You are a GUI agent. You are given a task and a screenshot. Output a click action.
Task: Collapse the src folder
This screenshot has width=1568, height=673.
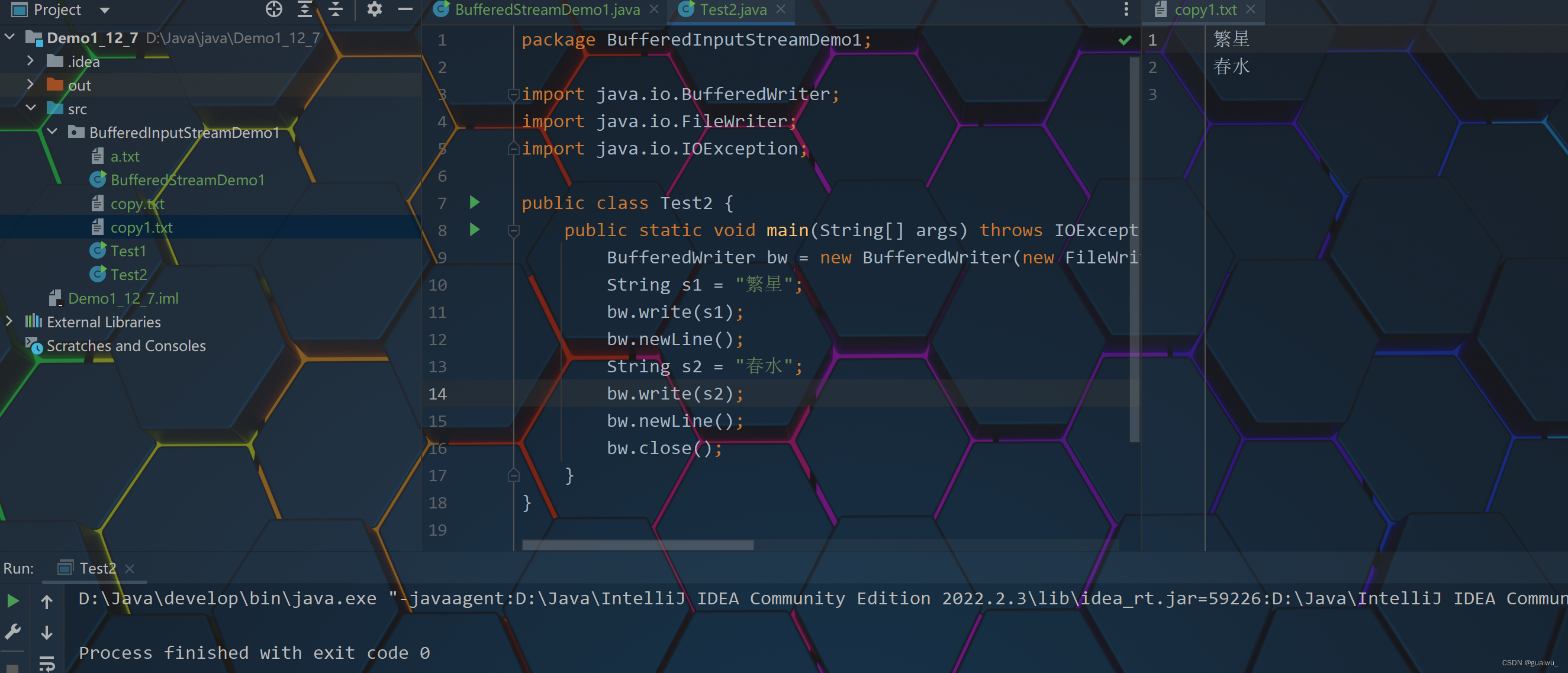[30, 108]
